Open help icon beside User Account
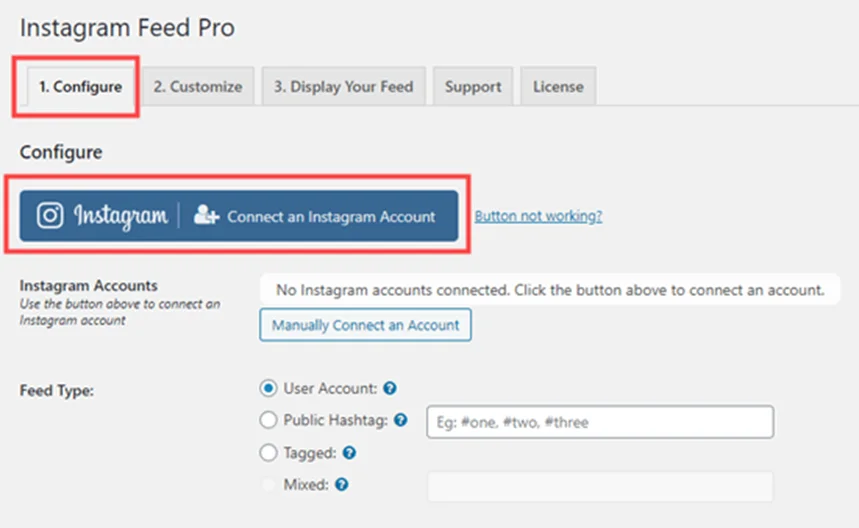 tap(390, 388)
